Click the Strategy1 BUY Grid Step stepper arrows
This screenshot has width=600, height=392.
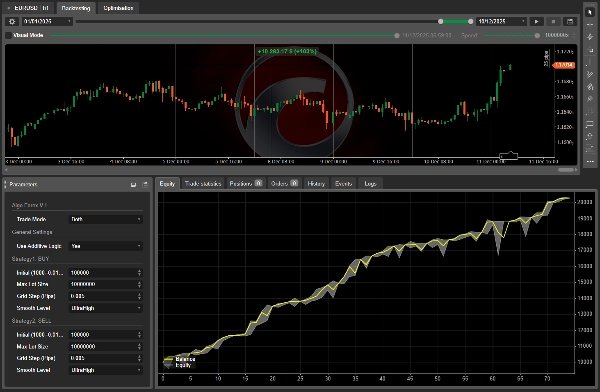pos(139,296)
